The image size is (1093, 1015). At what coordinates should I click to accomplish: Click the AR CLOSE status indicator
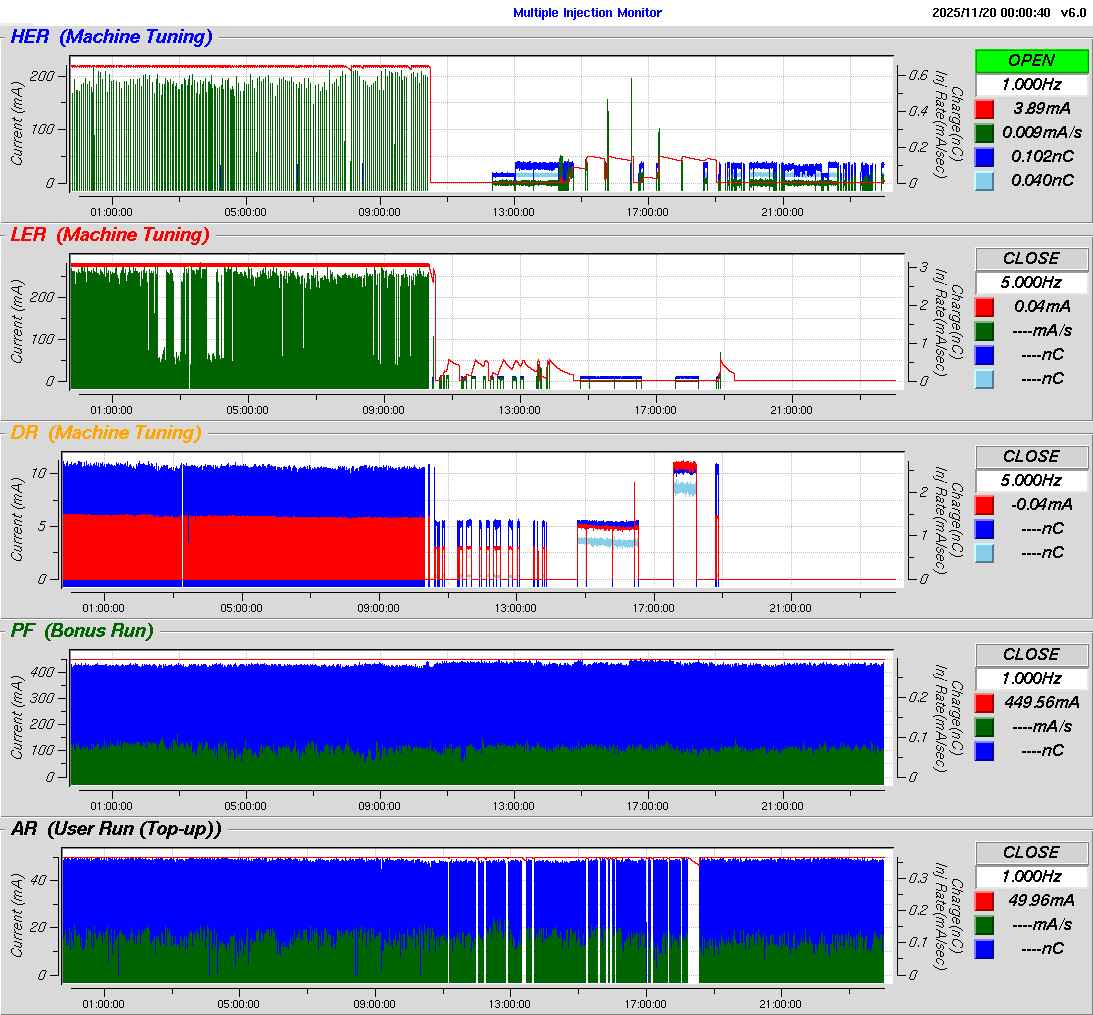(x=1031, y=852)
